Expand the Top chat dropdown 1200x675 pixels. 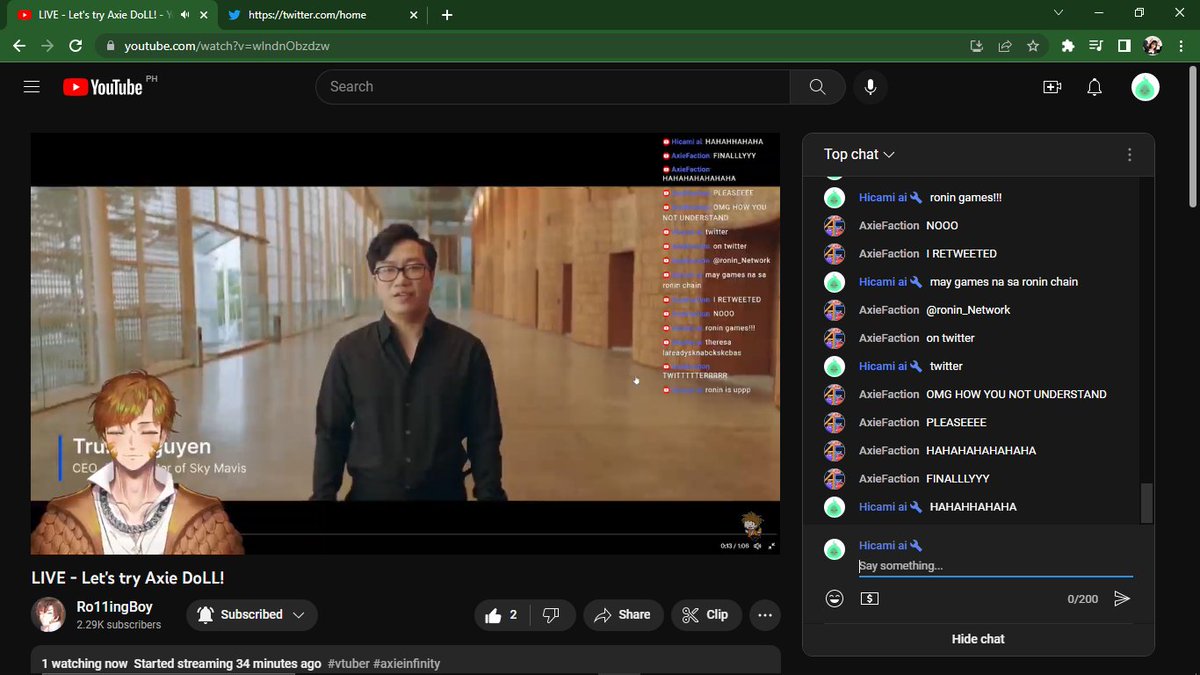click(859, 155)
